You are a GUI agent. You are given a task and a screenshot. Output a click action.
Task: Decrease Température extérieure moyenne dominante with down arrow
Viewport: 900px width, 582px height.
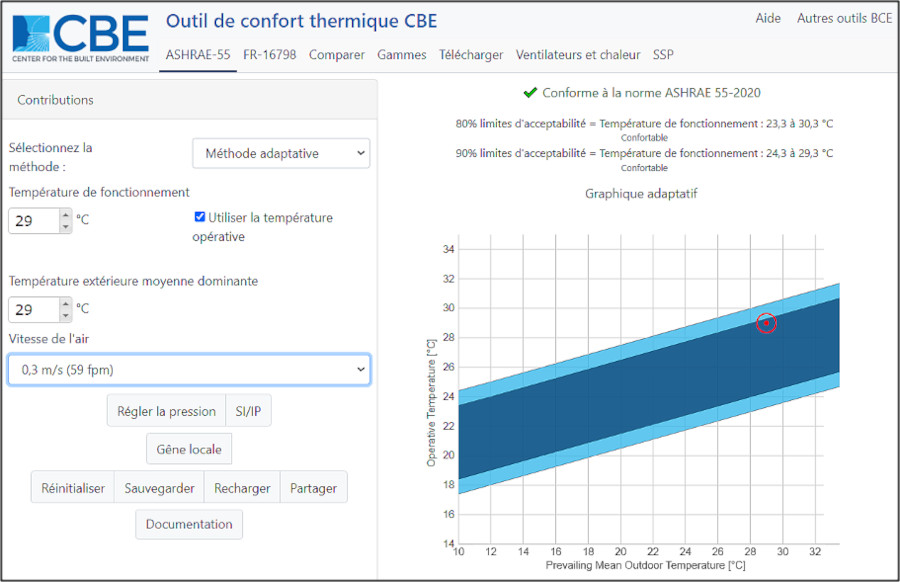pyautogui.click(x=65, y=316)
